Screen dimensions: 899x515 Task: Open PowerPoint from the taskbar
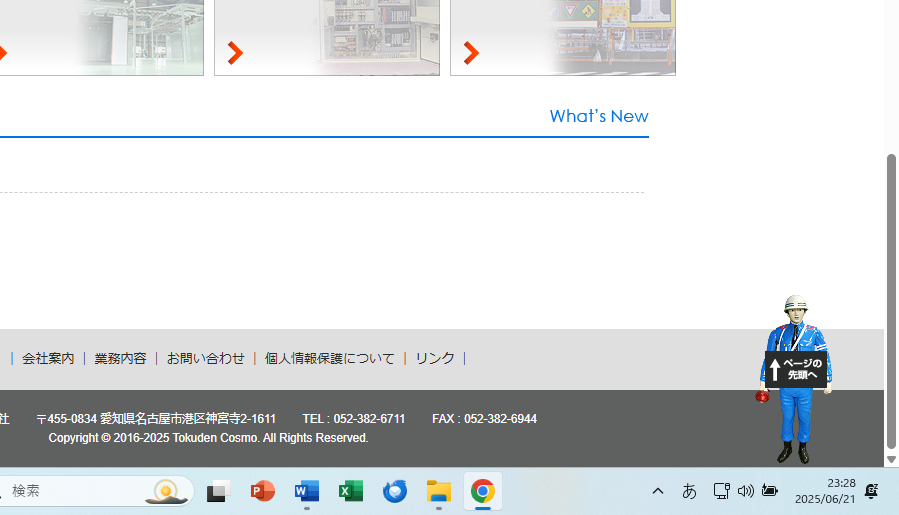263,491
